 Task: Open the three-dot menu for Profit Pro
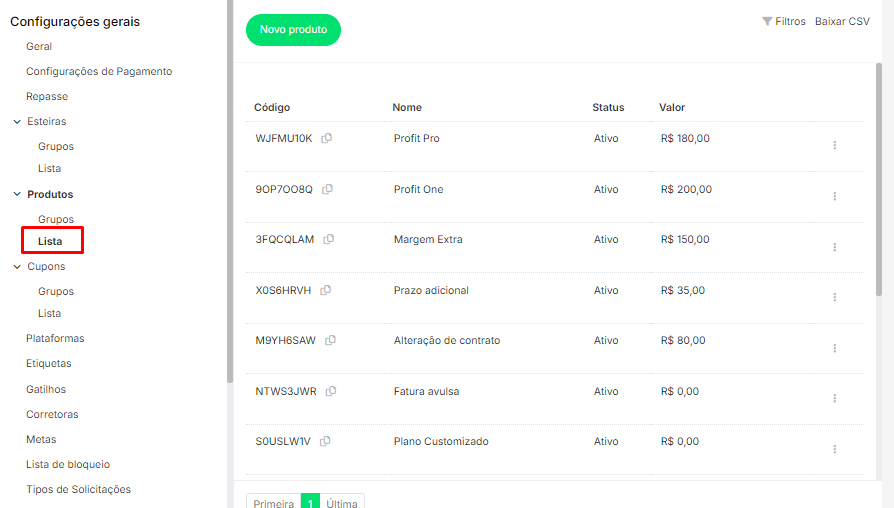click(x=834, y=145)
